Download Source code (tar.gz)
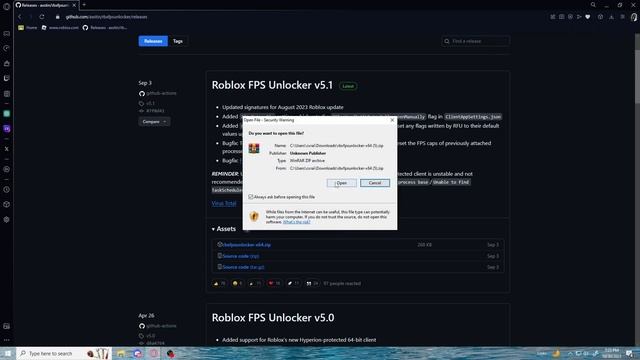 (243, 267)
